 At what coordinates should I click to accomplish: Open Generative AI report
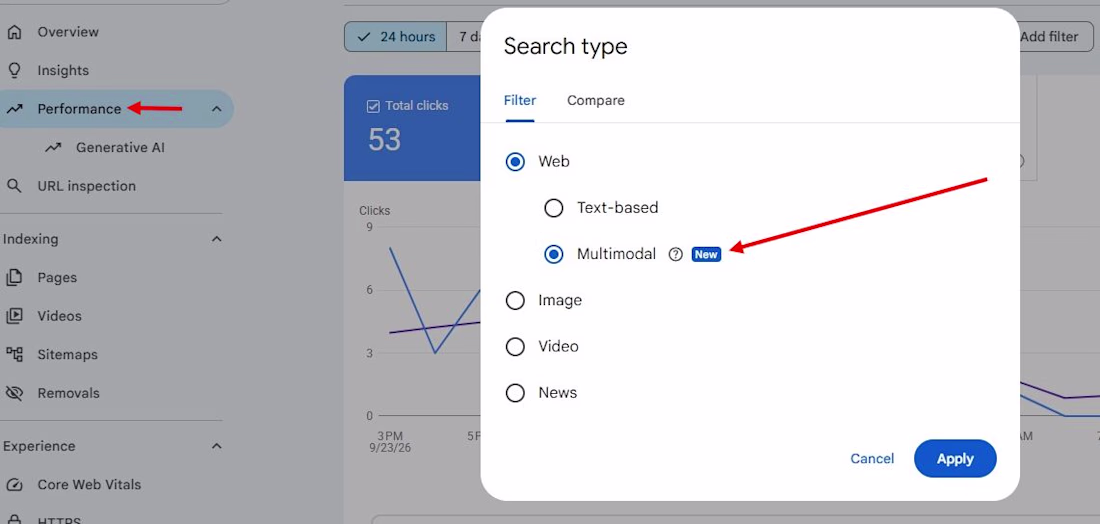tap(121, 148)
